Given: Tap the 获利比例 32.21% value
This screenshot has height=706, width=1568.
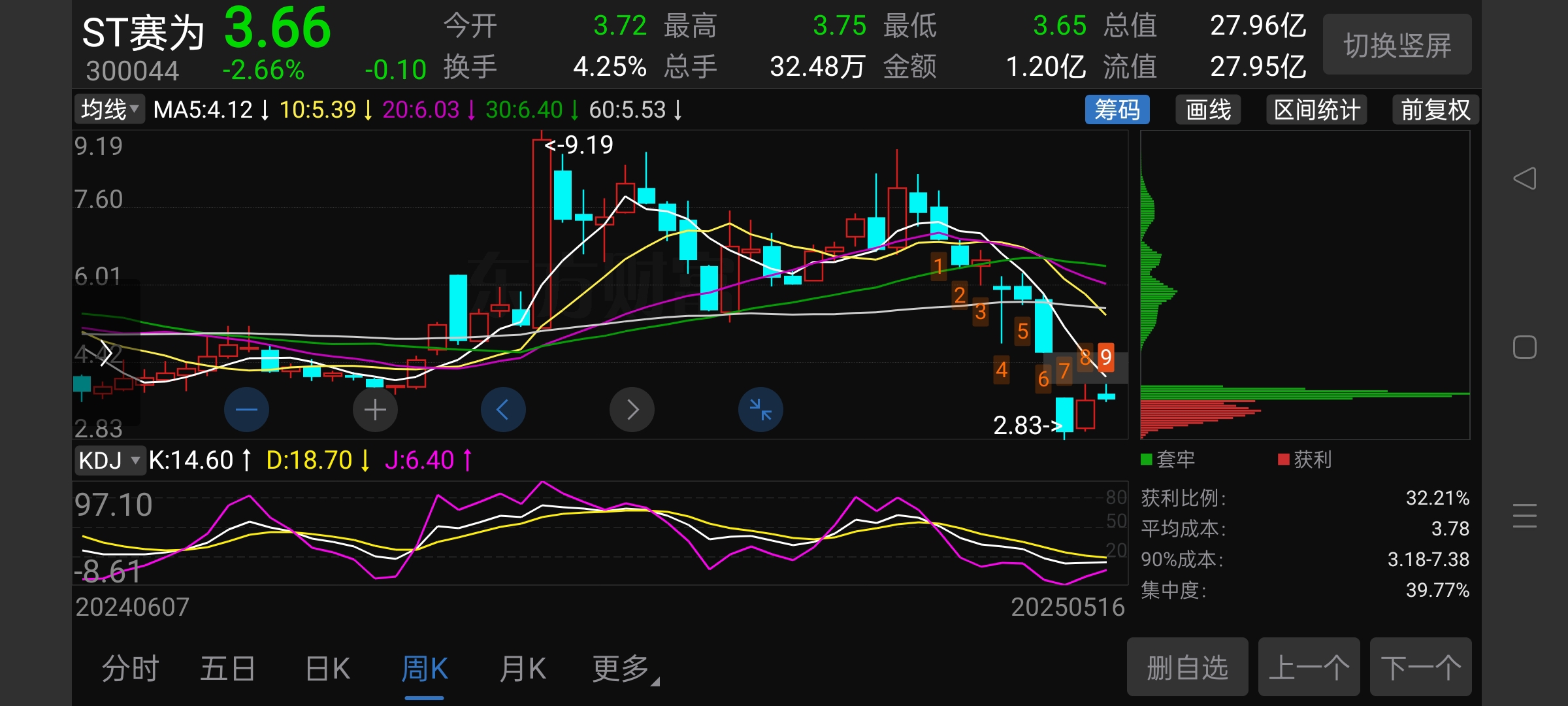Looking at the screenshot, I should (x=1437, y=498).
